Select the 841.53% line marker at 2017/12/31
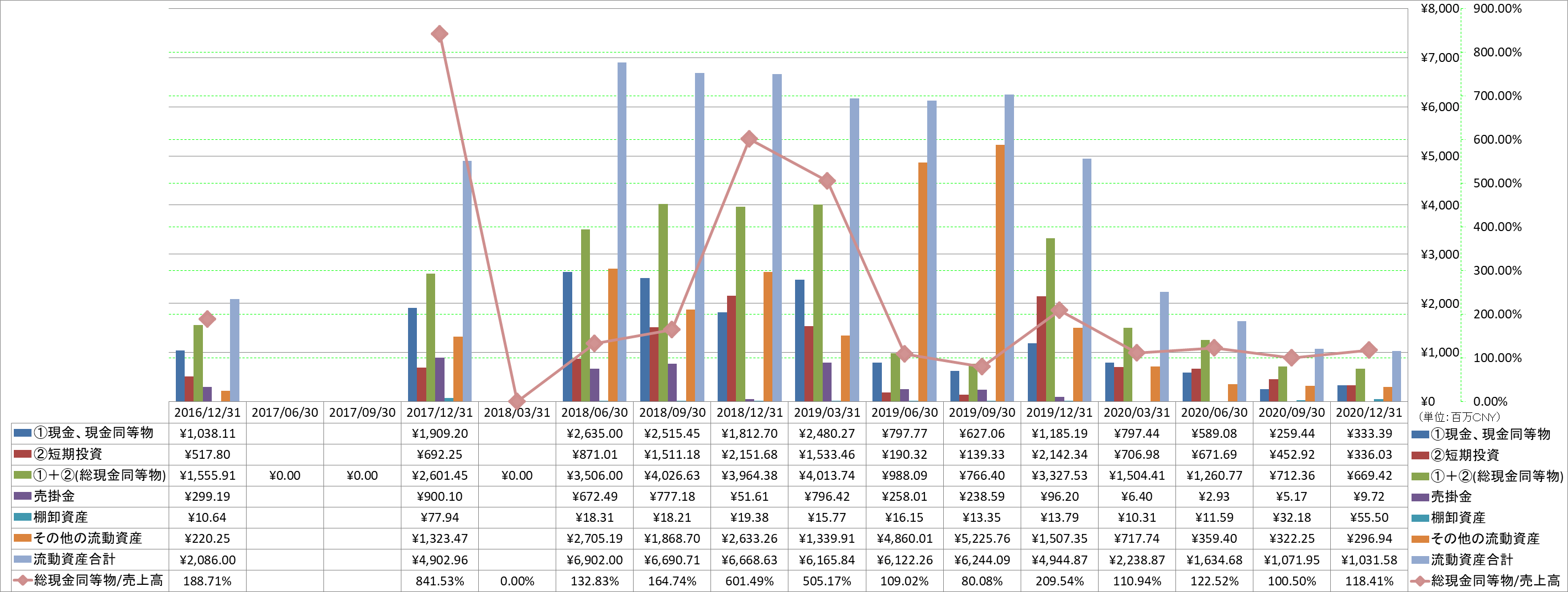Screen dimensions: 1568x592 (439, 34)
